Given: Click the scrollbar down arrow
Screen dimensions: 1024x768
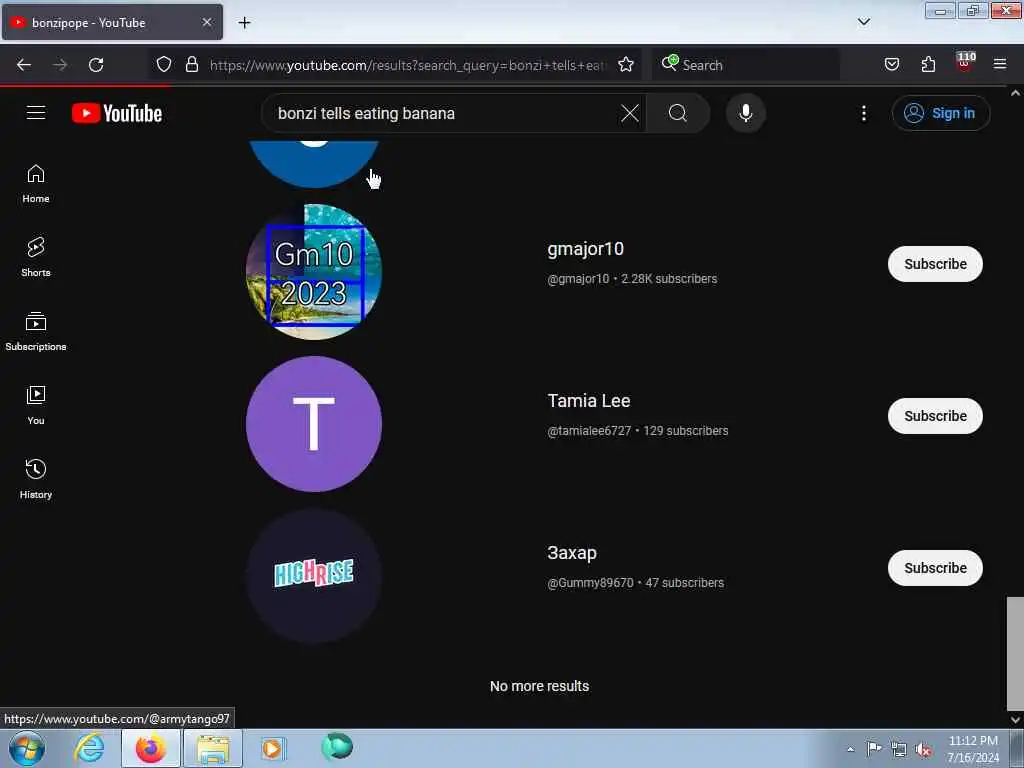Looking at the screenshot, I should coord(1016,720).
